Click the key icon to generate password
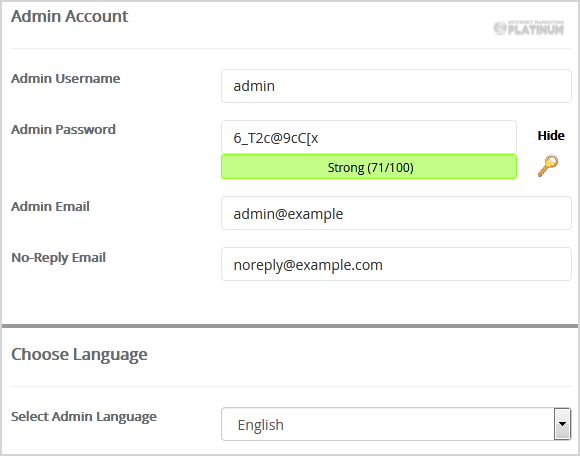This screenshot has height=456, width=580. click(x=548, y=166)
